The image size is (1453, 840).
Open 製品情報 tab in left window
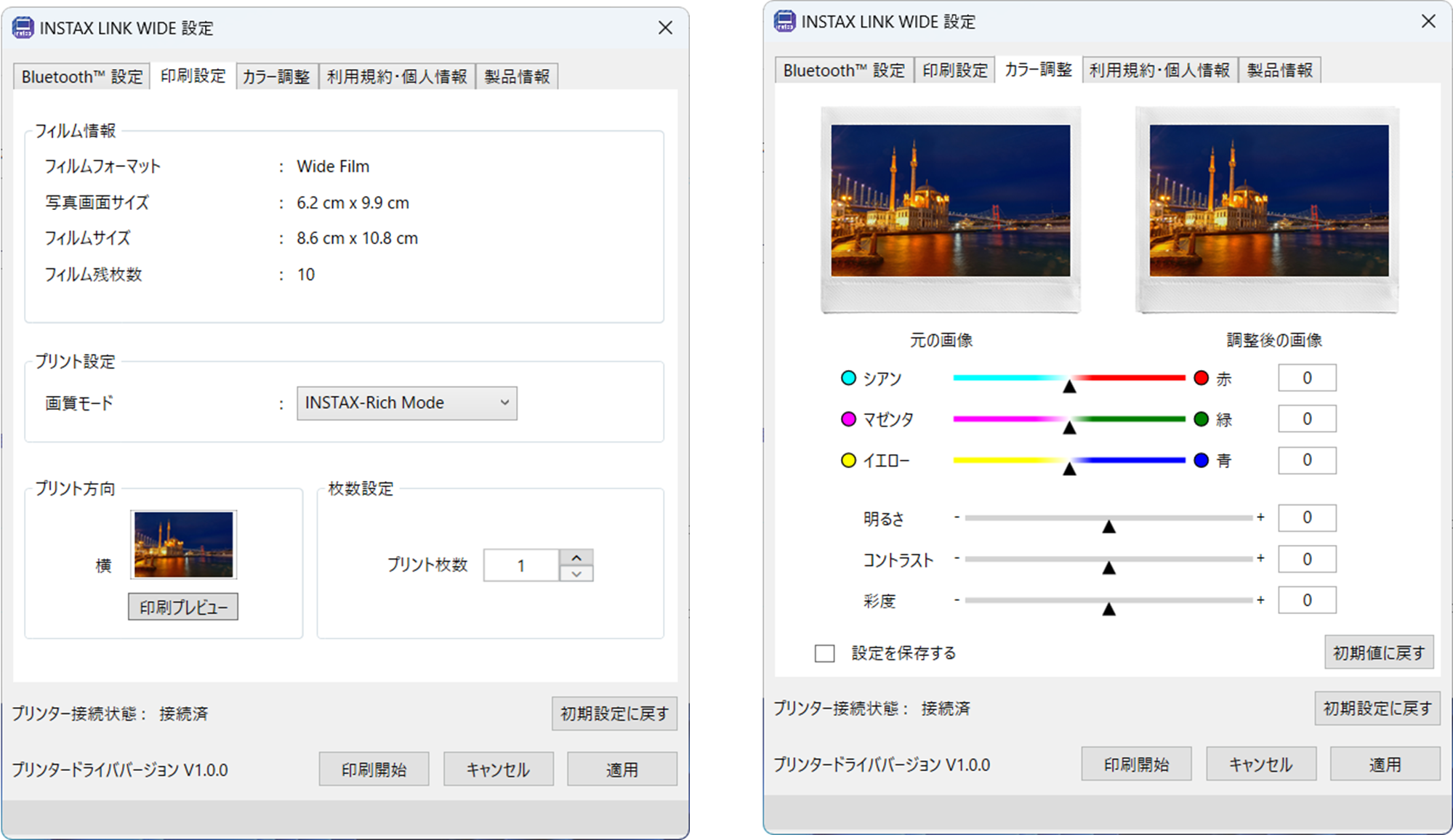tap(518, 77)
